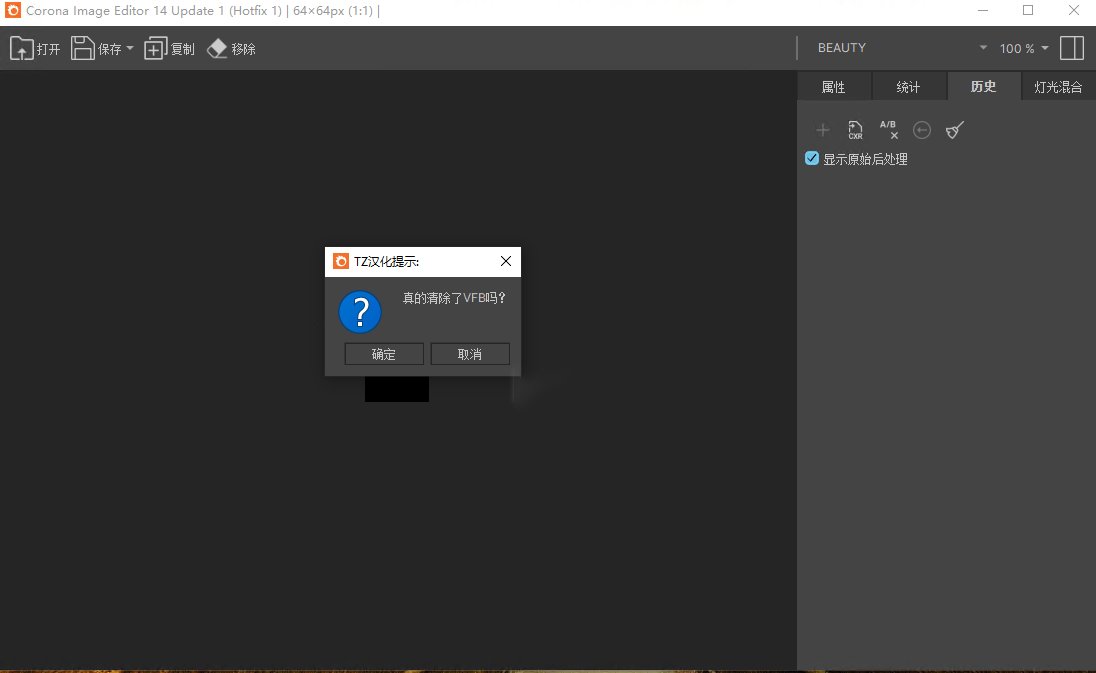Image resolution: width=1096 pixels, height=673 pixels.
Task: Uncheck the 显示原始后处理 checkbox
Action: (812, 159)
